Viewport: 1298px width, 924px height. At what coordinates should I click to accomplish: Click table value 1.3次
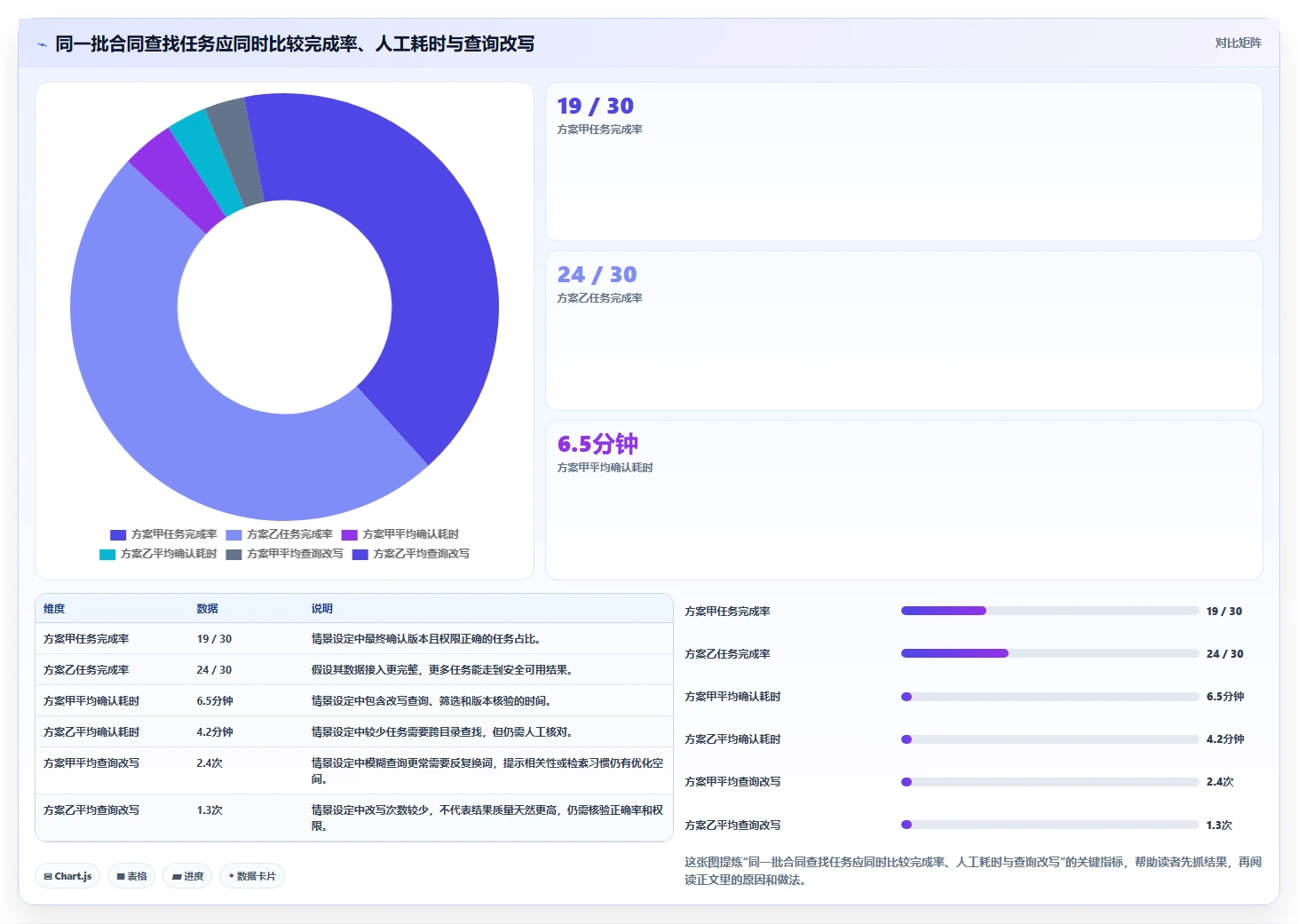(x=210, y=810)
